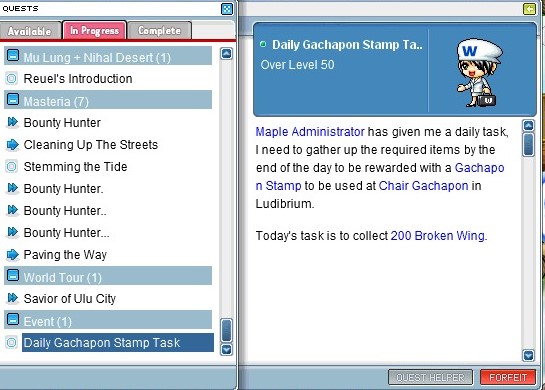The image size is (545, 390).
Task: Click the arrow icon beside Savior of Ulu City
Action: pyautogui.click(x=13, y=298)
